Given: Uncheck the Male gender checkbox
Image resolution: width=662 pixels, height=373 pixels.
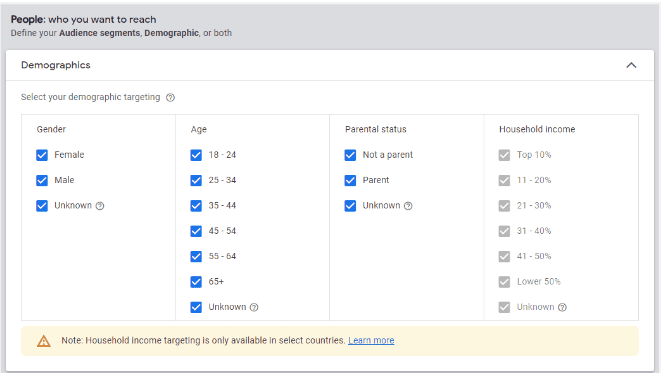Looking at the screenshot, I should 42,180.
